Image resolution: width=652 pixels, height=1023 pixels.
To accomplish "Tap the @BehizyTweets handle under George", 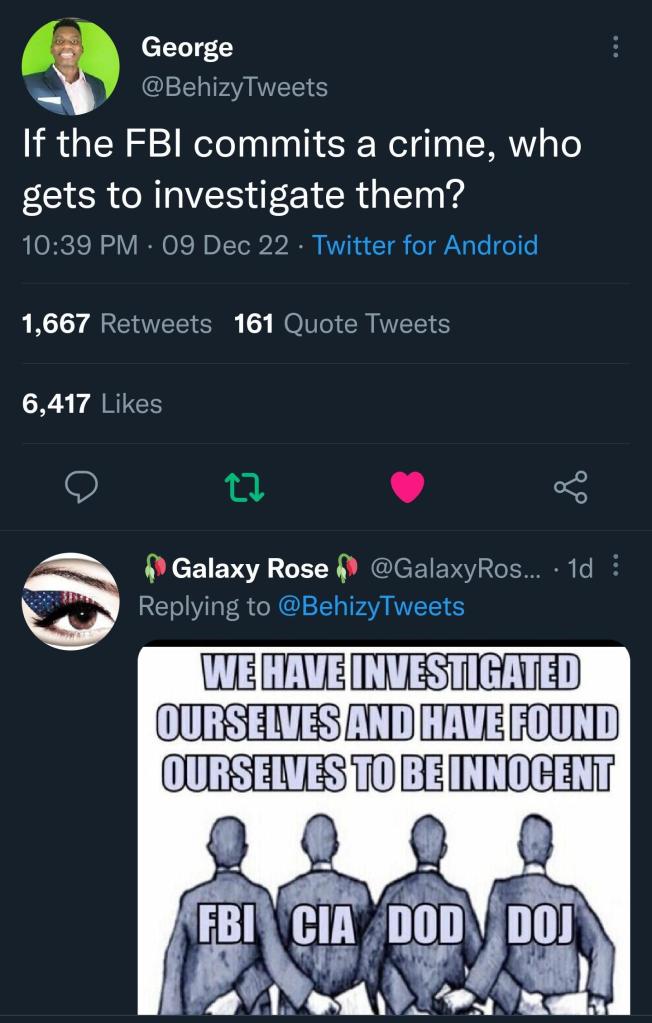I will tap(235, 87).
